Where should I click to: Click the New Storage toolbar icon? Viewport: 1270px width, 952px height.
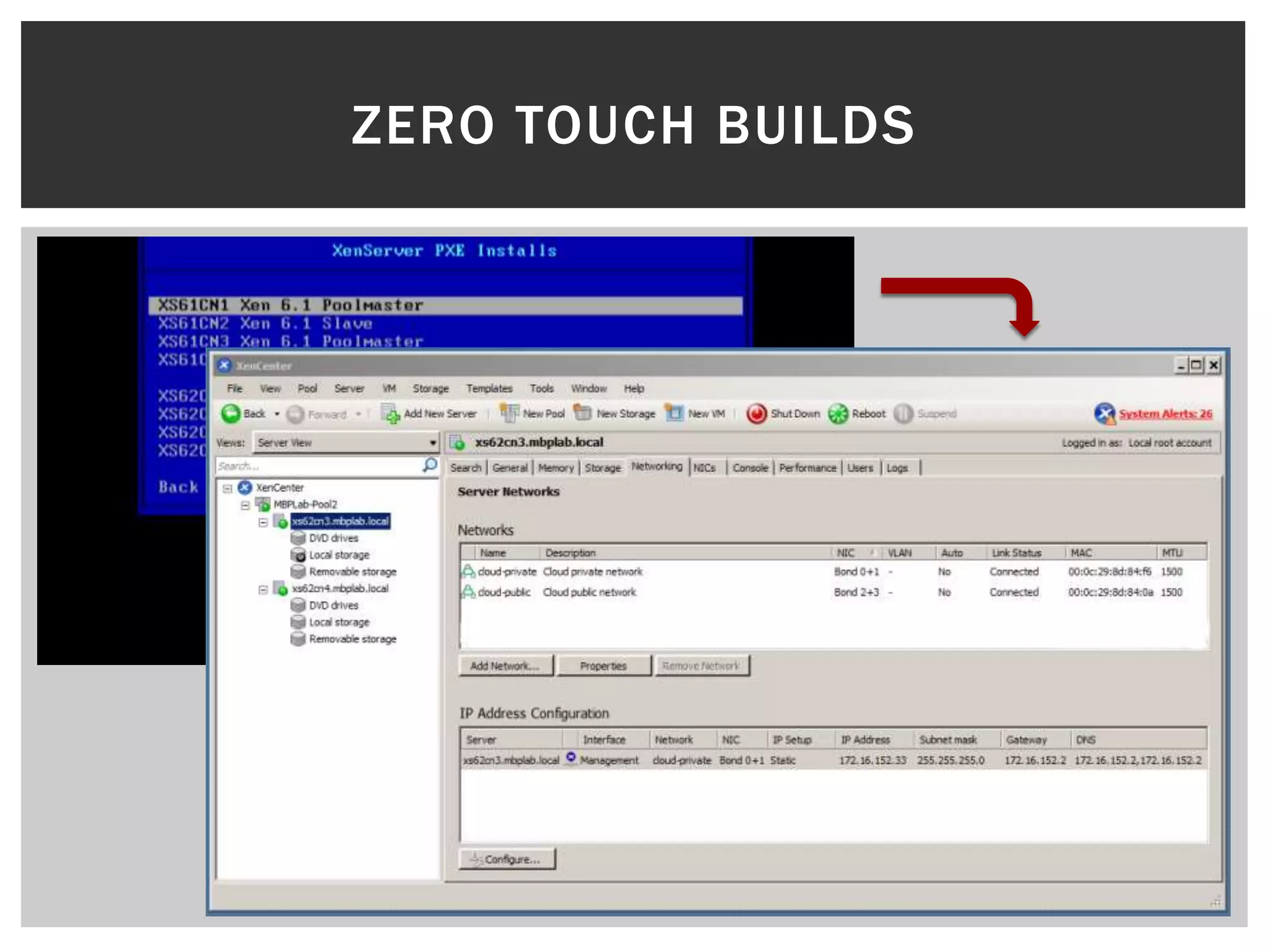tap(583, 413)
